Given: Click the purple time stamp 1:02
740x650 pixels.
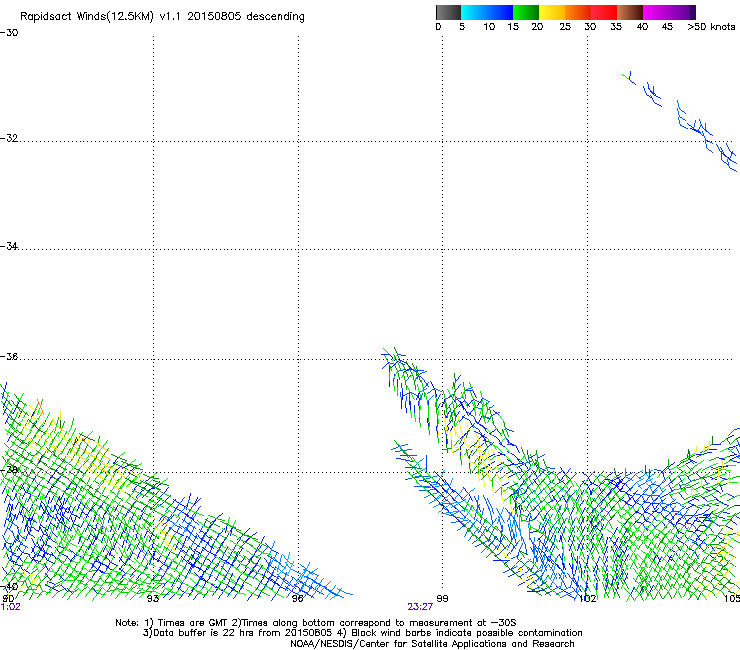Looking at the screenshot, I should pyautogui.click(x=10, y=607).
